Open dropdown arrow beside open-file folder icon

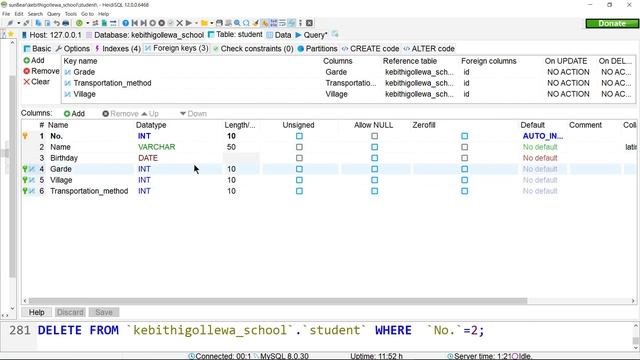pos(212,23)
